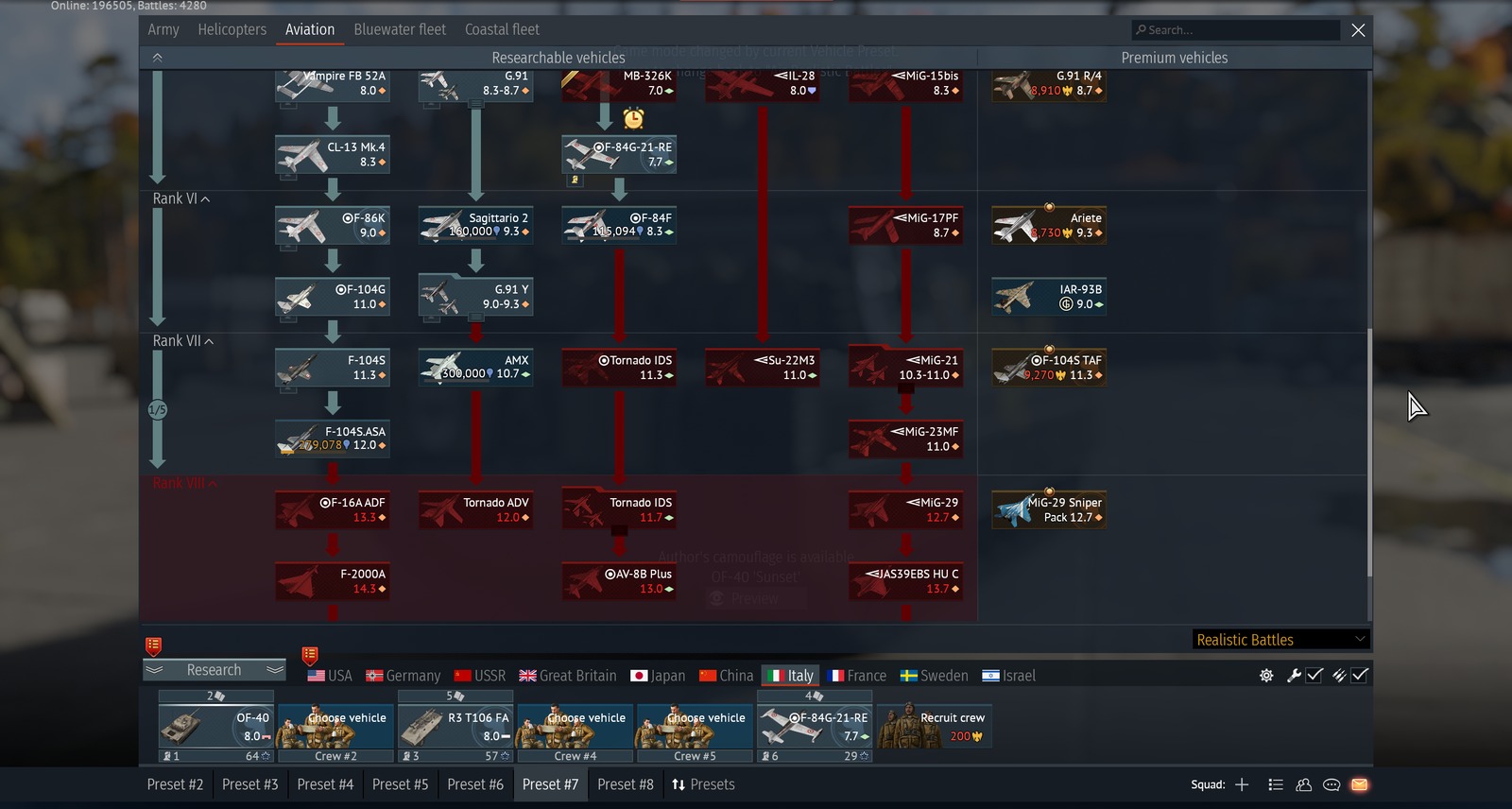Select the USSR nation tab
Screen dimensions: 1512x809
point(480,676)
